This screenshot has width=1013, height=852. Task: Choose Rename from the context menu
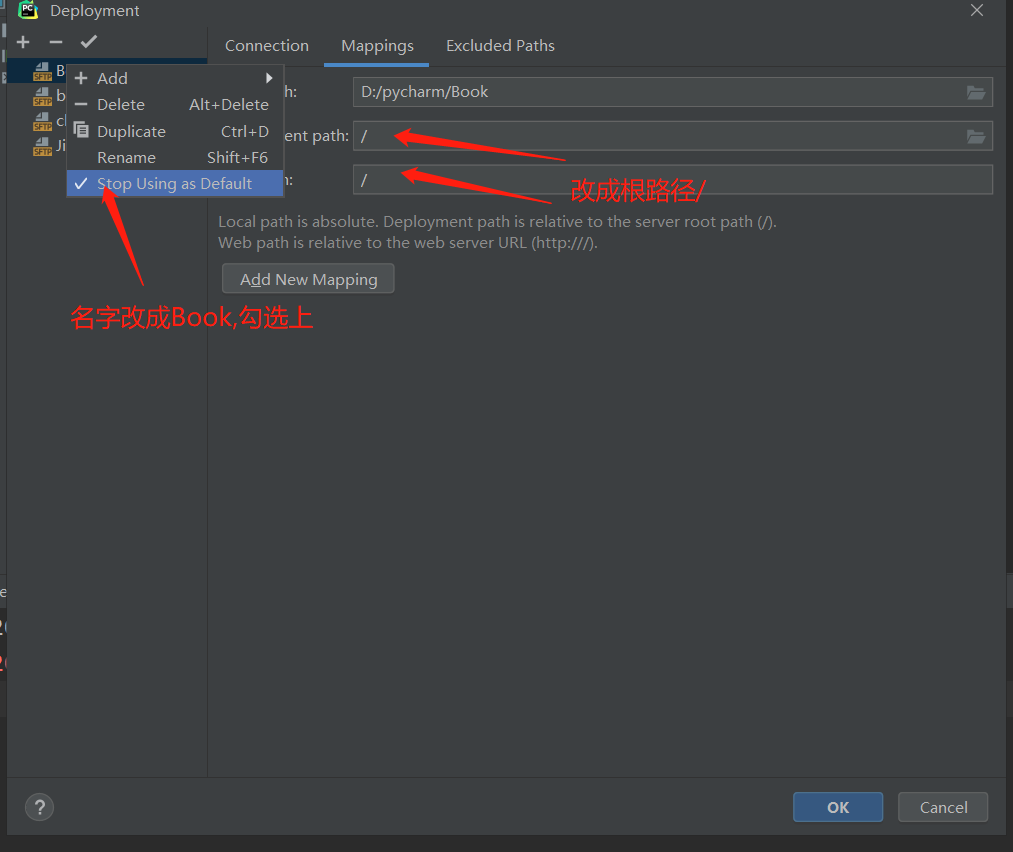point(174,158)
